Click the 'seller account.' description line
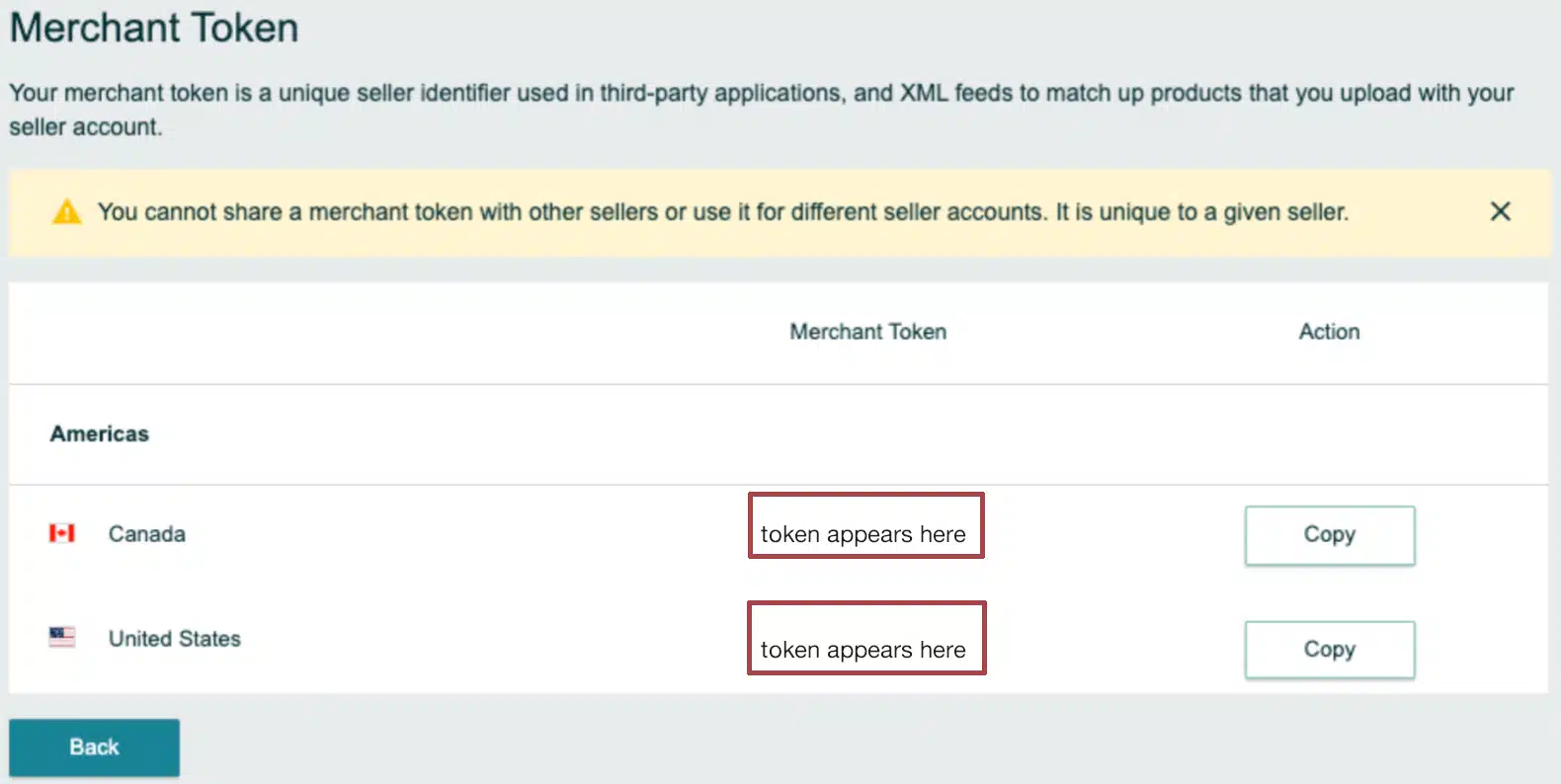Viewport: 1561px width, 784px height. coord(86,127)
